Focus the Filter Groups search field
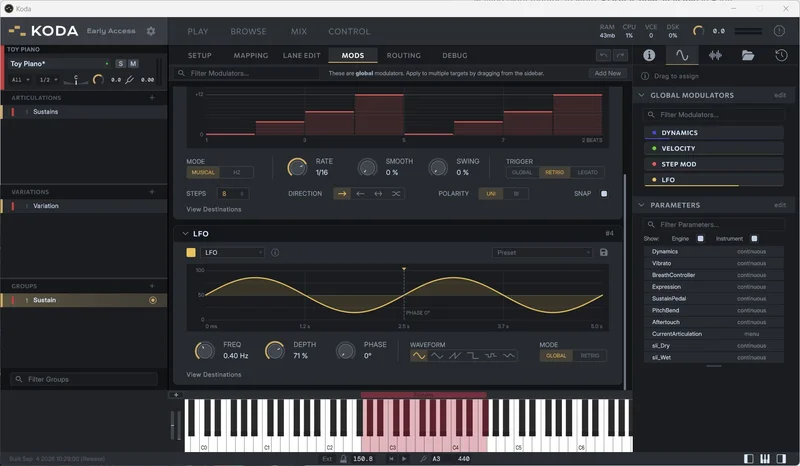The width and height of the screenshot is (800, 466). pyautogui.click(x=84, y=379)
